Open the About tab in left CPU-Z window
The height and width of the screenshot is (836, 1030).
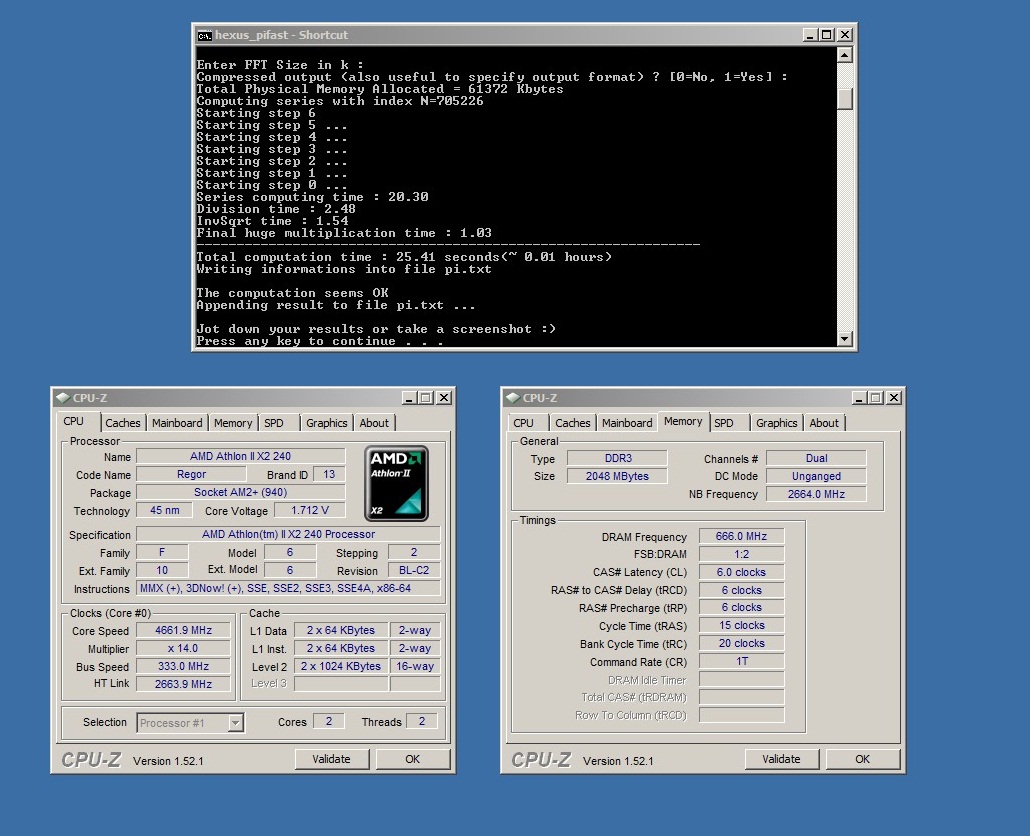[374, 423]
